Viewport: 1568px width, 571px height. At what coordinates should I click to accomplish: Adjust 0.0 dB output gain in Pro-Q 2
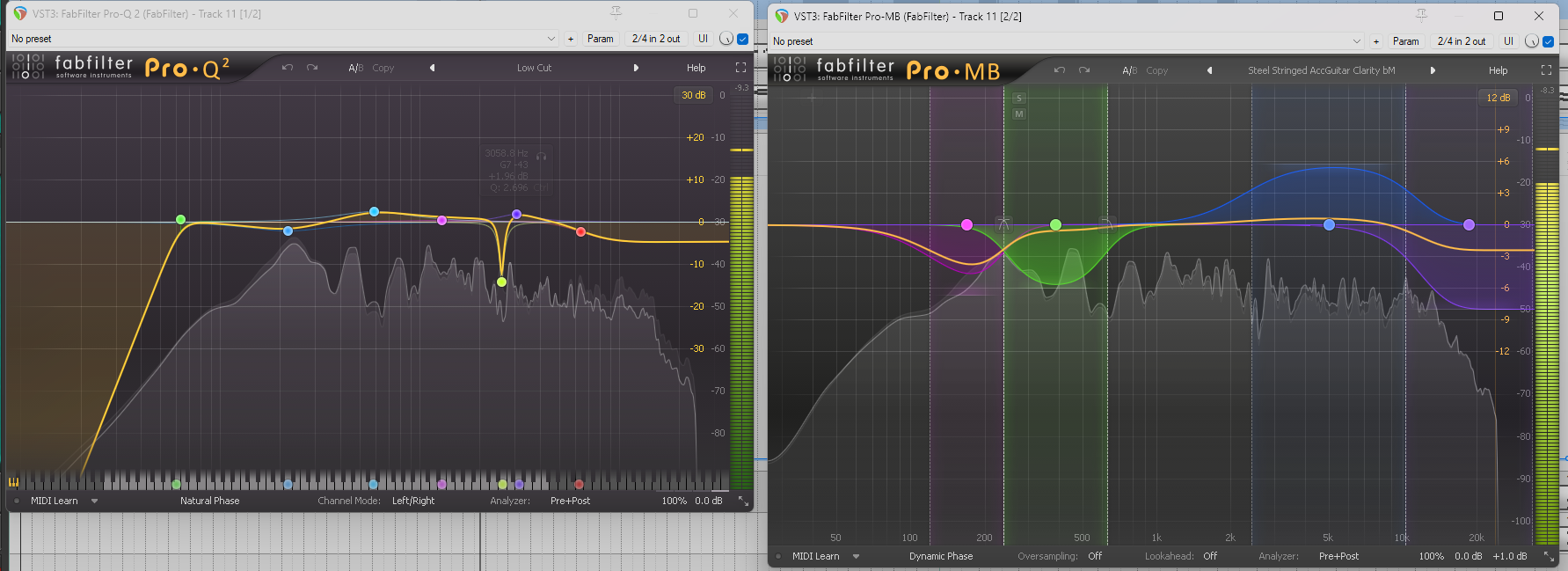tap(708, 501)
